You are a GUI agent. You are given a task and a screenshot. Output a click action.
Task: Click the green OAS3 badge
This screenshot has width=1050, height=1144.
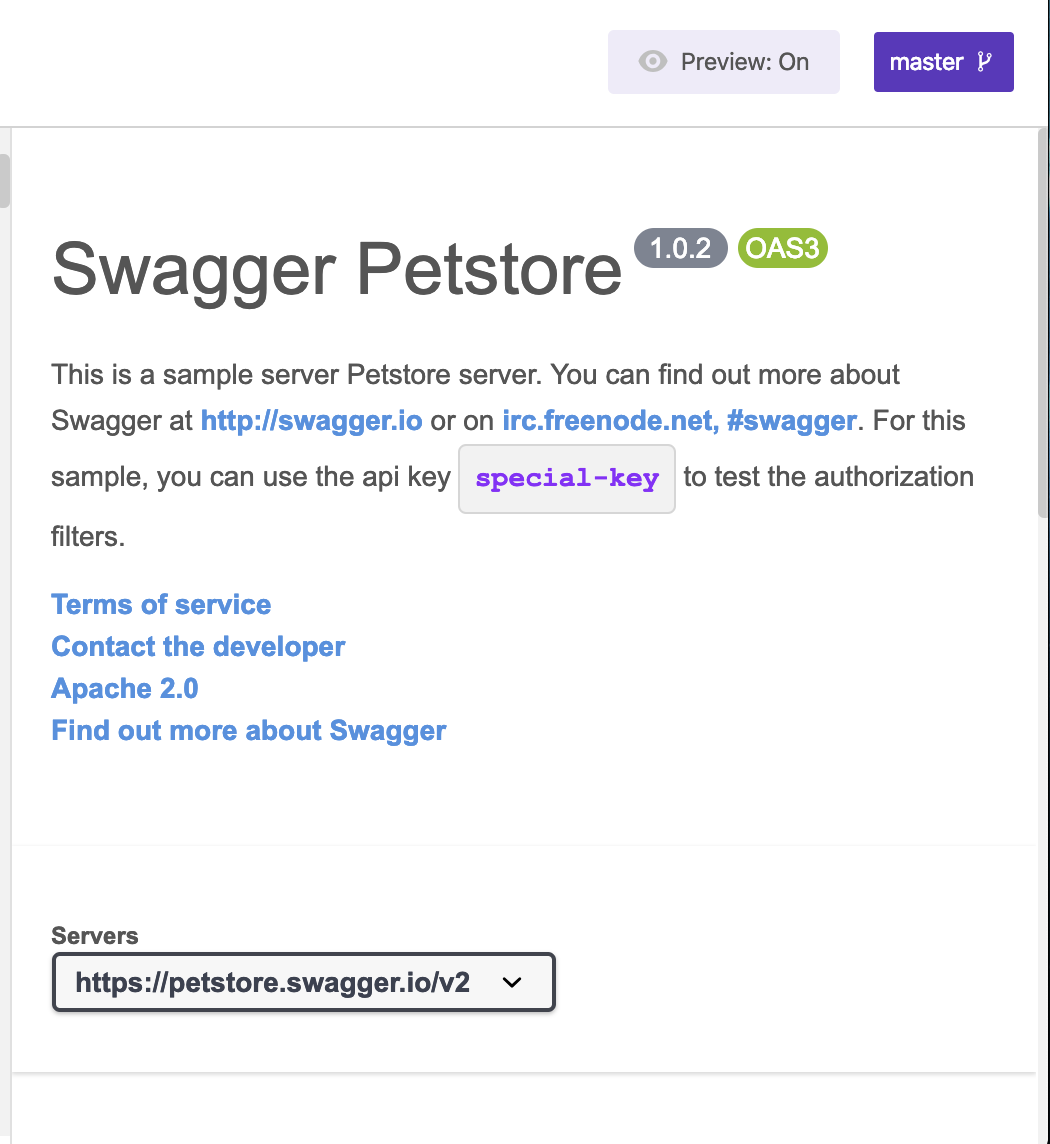783,248
